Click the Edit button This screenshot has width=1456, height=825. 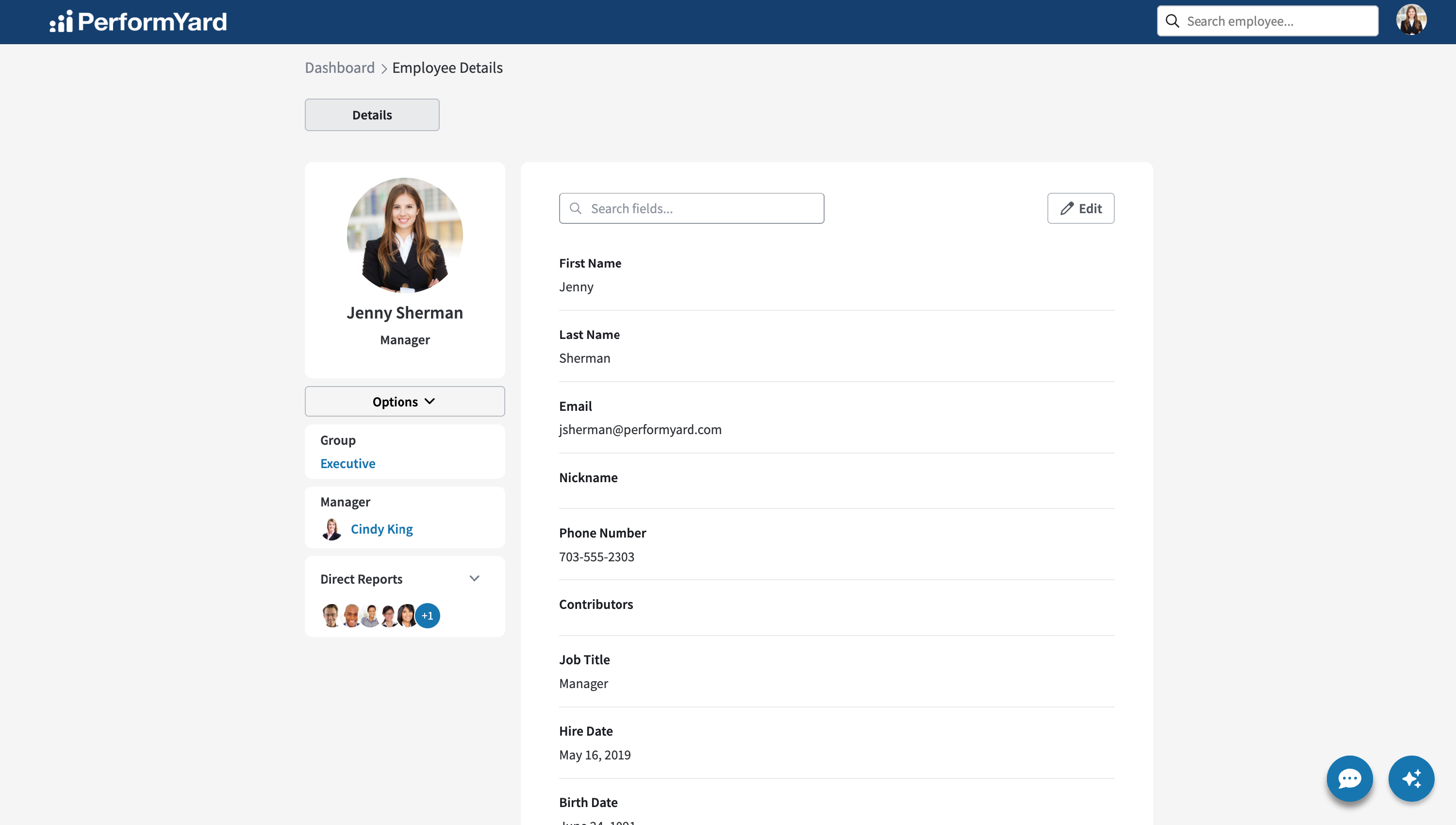click(x=1080, y=208)
